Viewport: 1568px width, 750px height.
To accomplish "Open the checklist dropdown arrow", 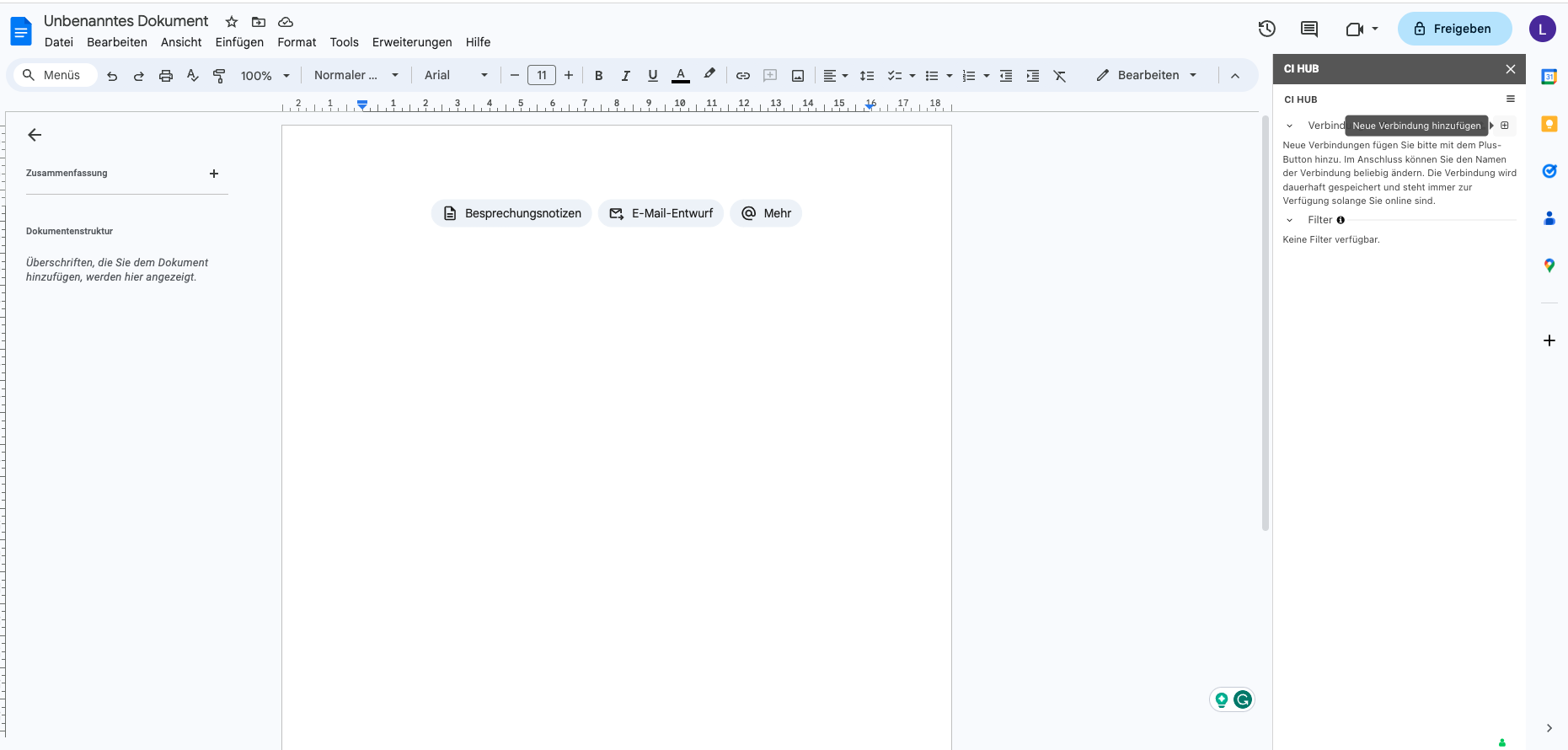I will (912, 76).
